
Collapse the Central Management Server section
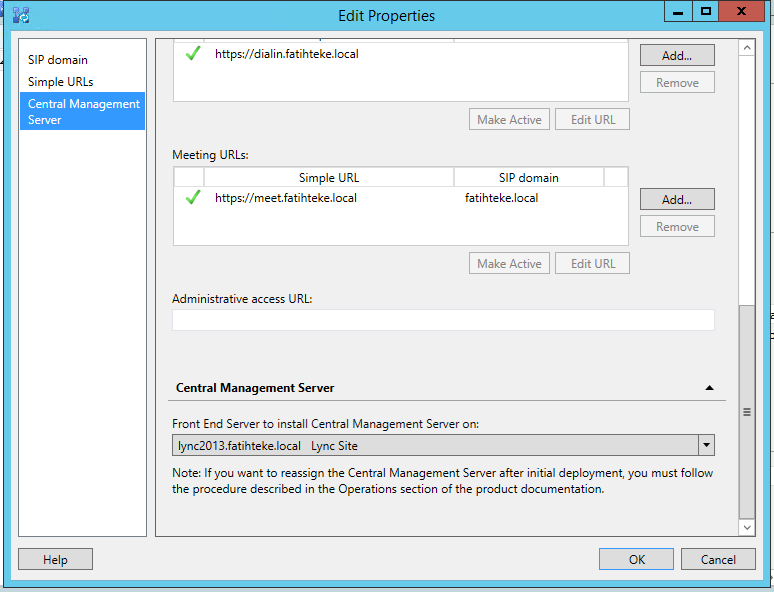(x=709, y=388)
